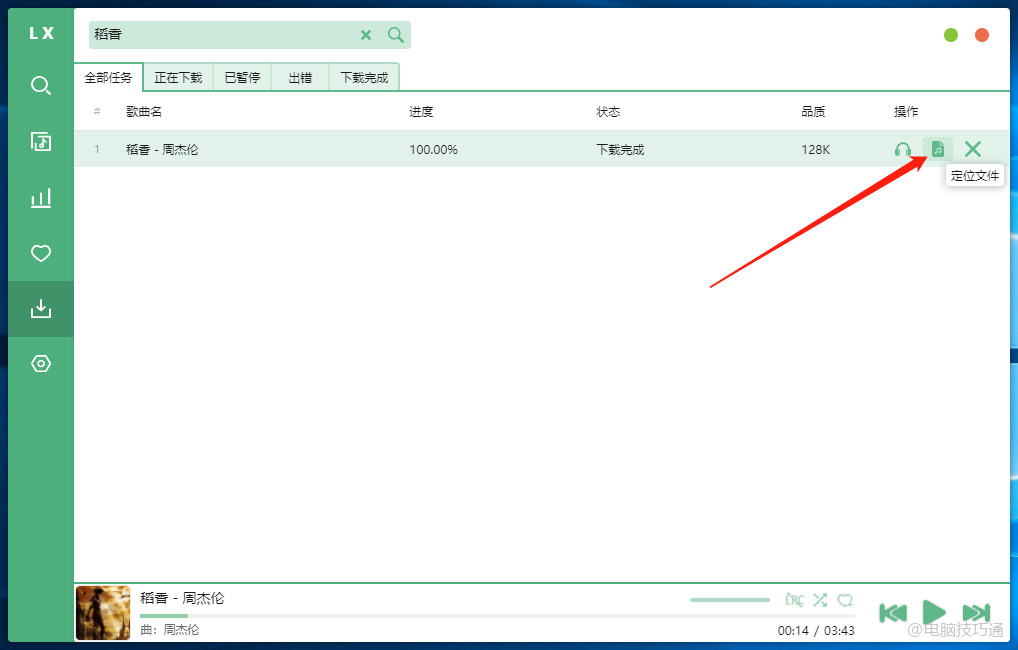Select the 已暂停 tab

pos(242,77)
